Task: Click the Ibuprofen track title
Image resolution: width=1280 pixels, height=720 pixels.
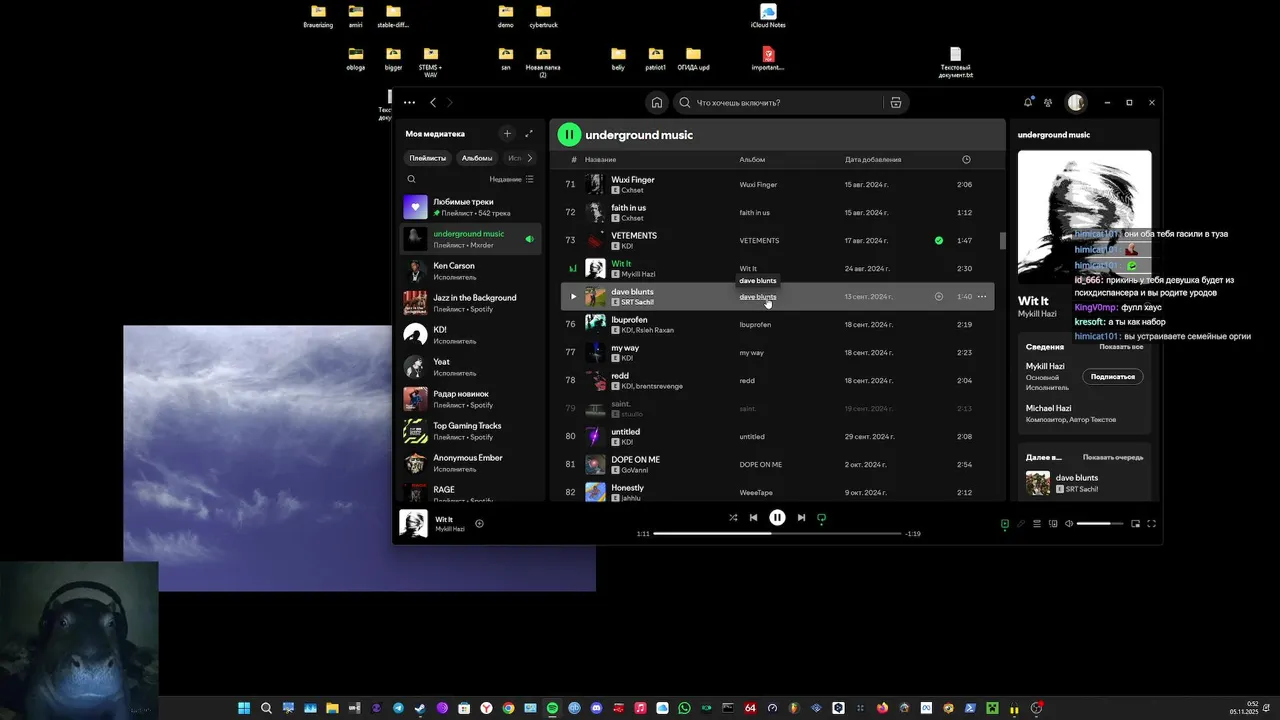Action: pyautogui.click(x=631, y=320)
